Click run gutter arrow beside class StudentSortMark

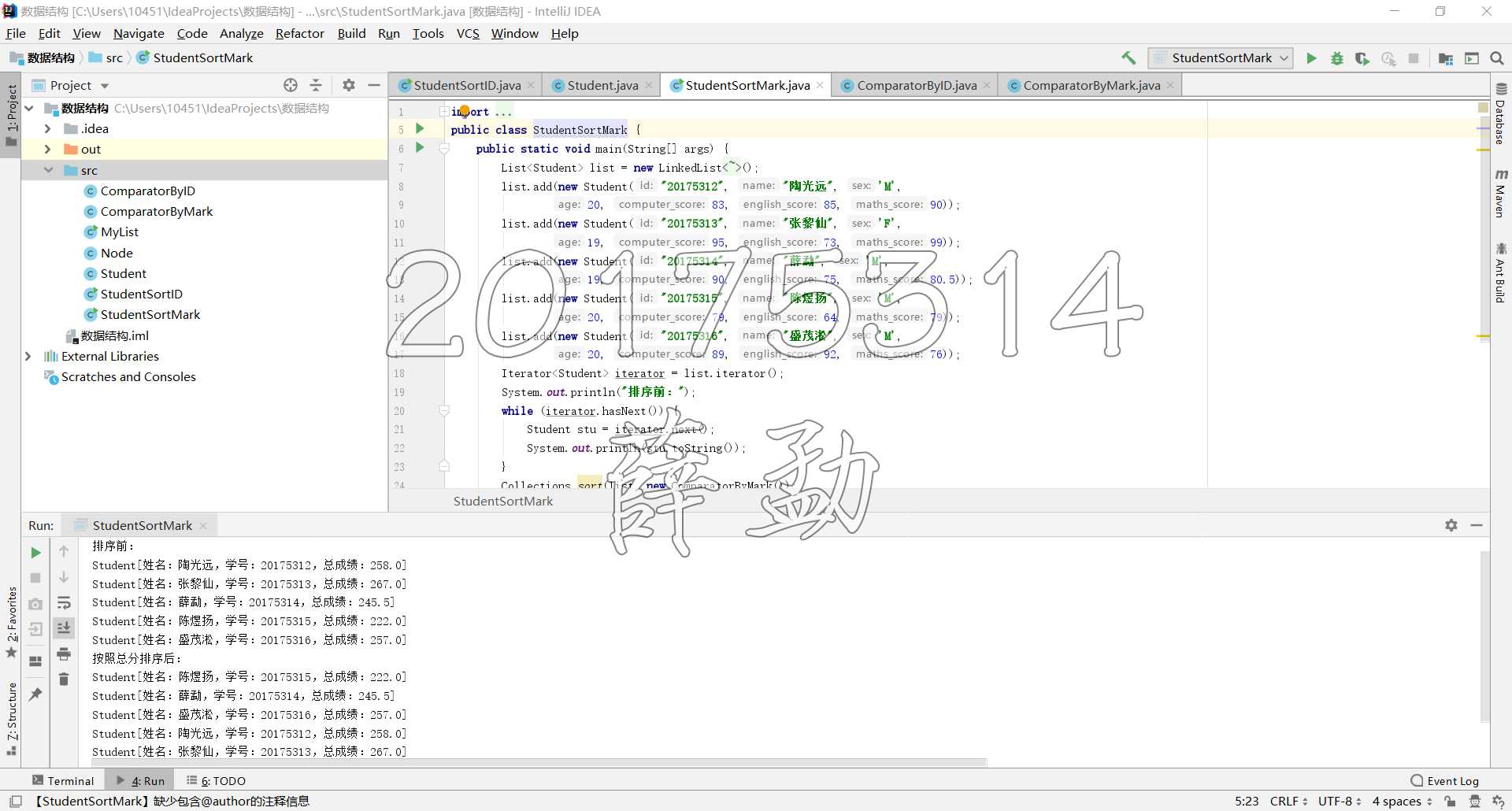(420, 128)
